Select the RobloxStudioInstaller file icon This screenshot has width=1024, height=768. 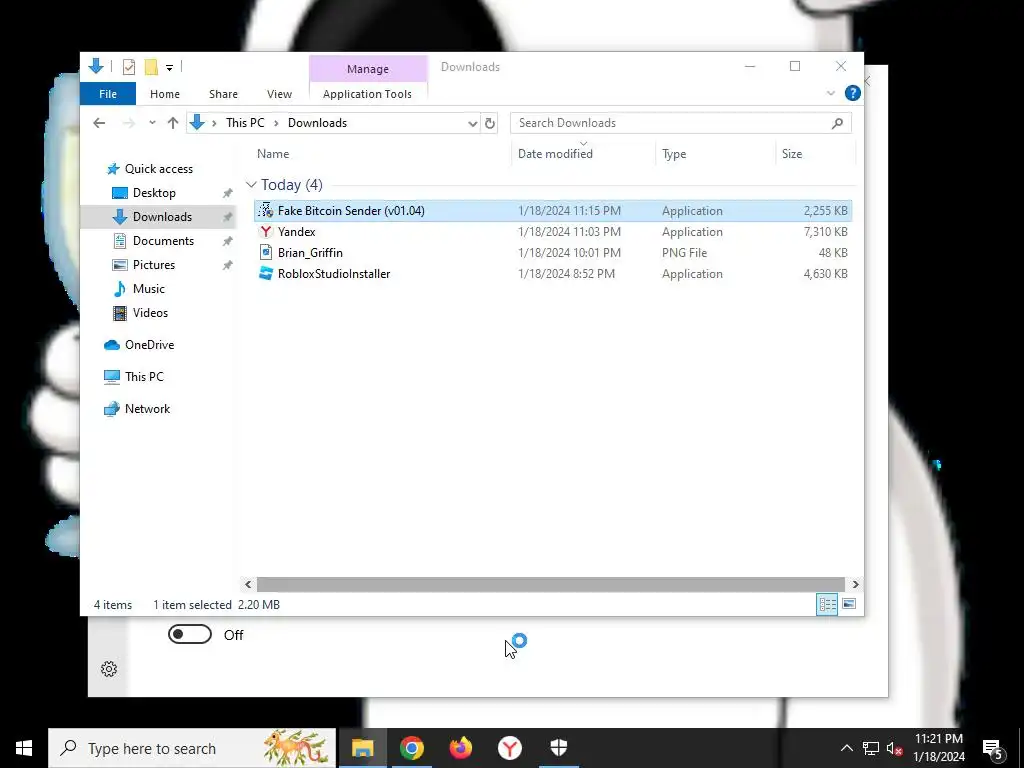click(265, 274)
